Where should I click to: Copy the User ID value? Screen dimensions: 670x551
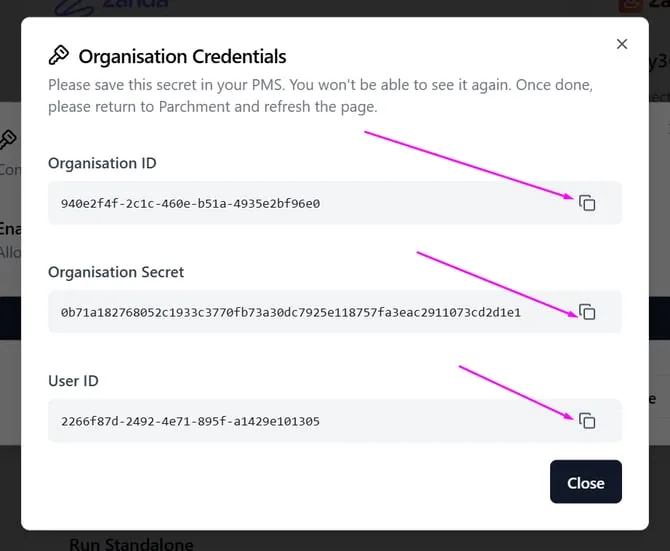587,421
